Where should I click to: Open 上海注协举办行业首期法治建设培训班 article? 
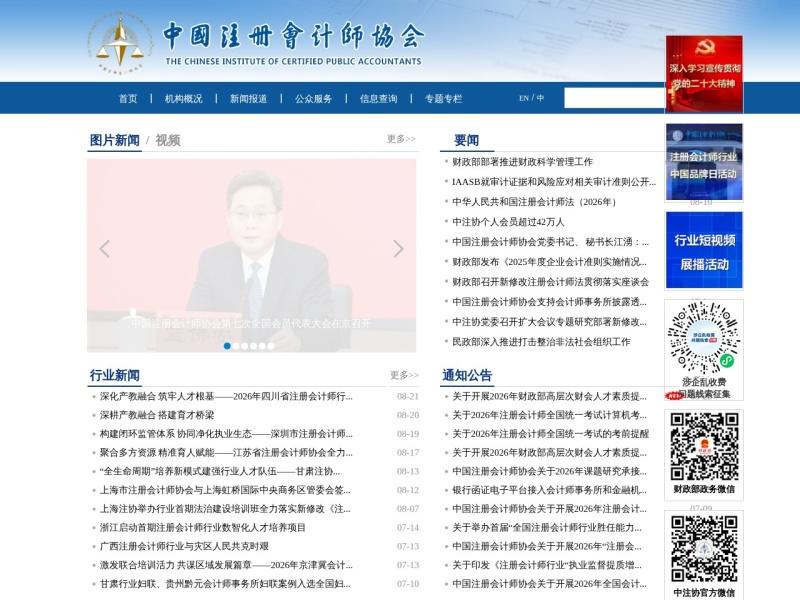point(225,509)
